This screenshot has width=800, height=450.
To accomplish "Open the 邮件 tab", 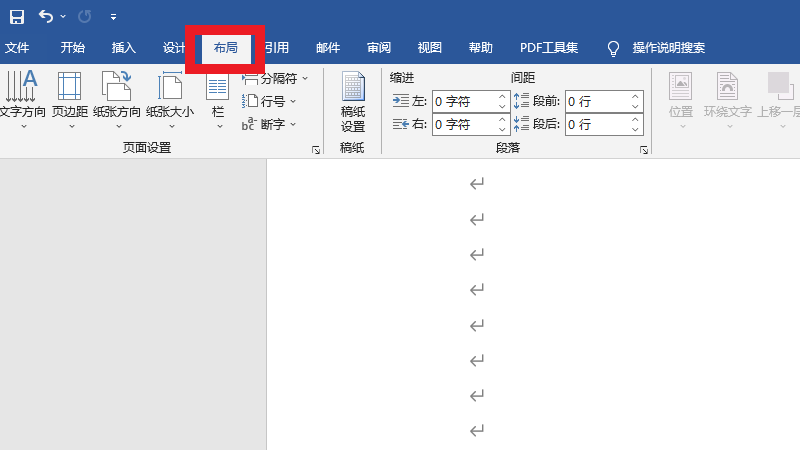I will click(328, 48).
